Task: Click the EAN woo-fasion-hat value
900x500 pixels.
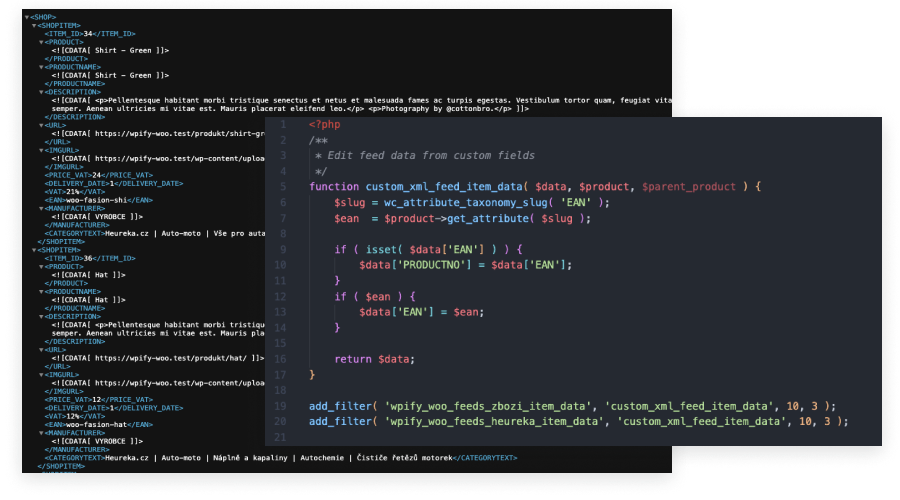Action: point(96,425)
